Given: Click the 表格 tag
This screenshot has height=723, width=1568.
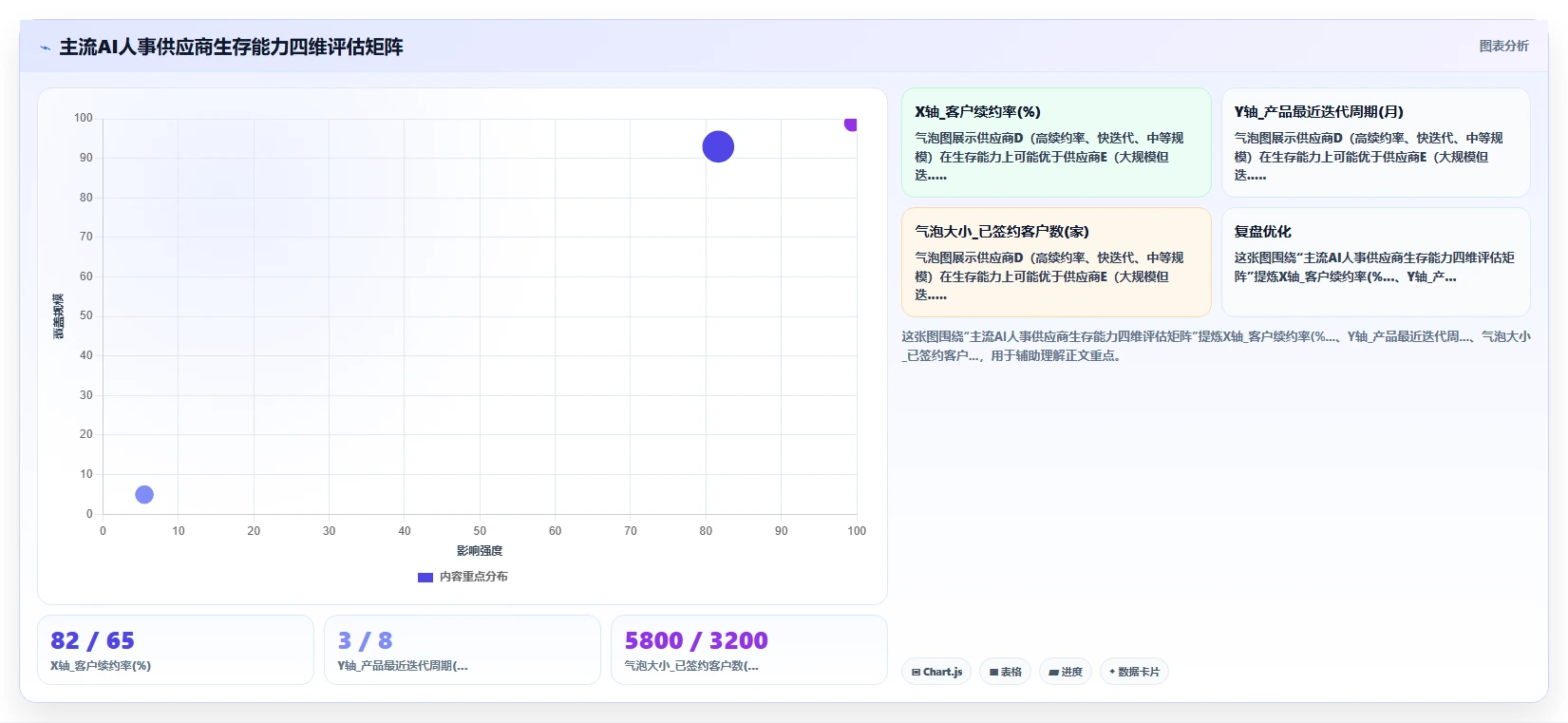Looking at the screenshot, I should (1006, 672).
